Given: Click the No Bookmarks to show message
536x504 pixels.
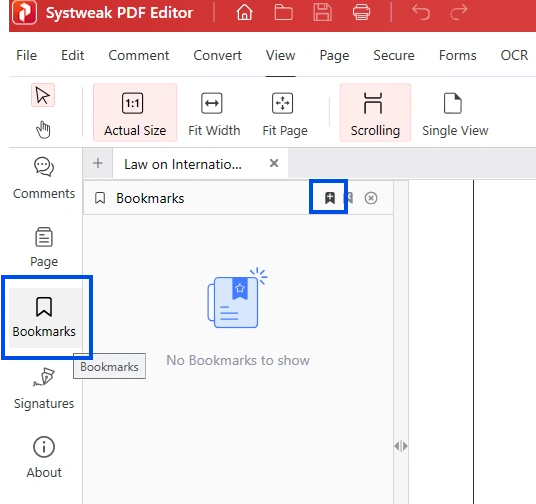Looking at the screenshot, I should [238, 360].
